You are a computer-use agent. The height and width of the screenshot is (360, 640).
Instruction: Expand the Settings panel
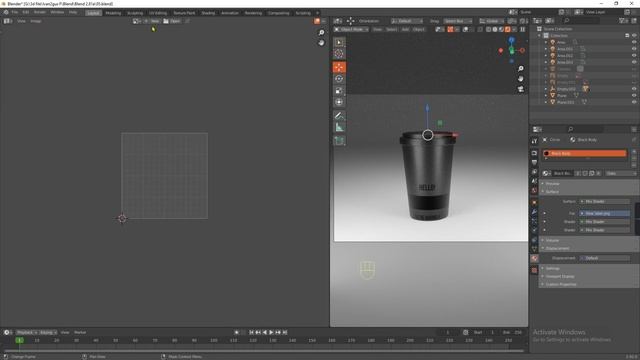[x=553, y=269]
